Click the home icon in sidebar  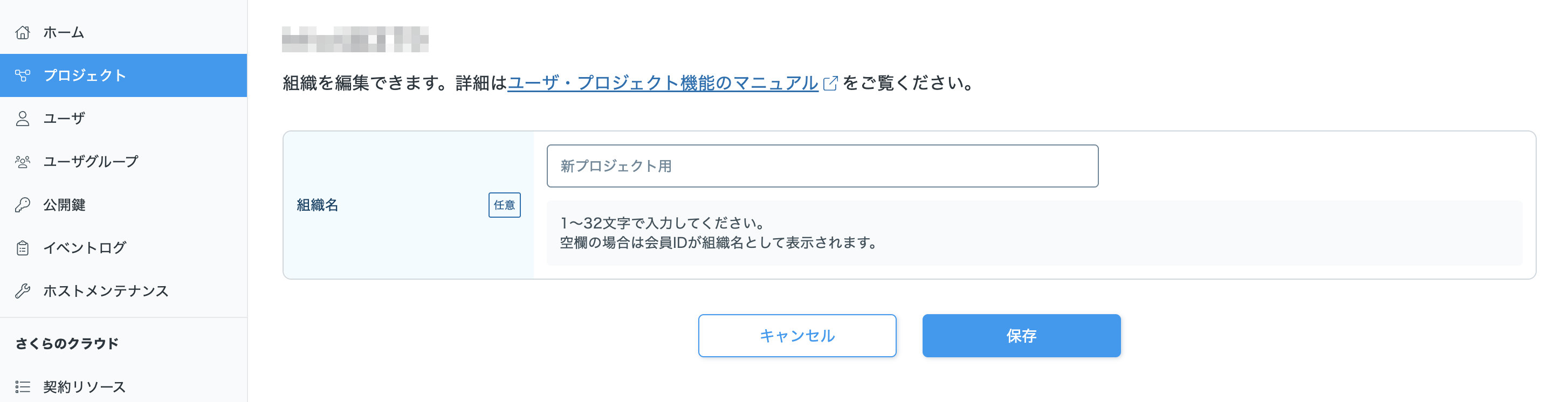(23, 32)
